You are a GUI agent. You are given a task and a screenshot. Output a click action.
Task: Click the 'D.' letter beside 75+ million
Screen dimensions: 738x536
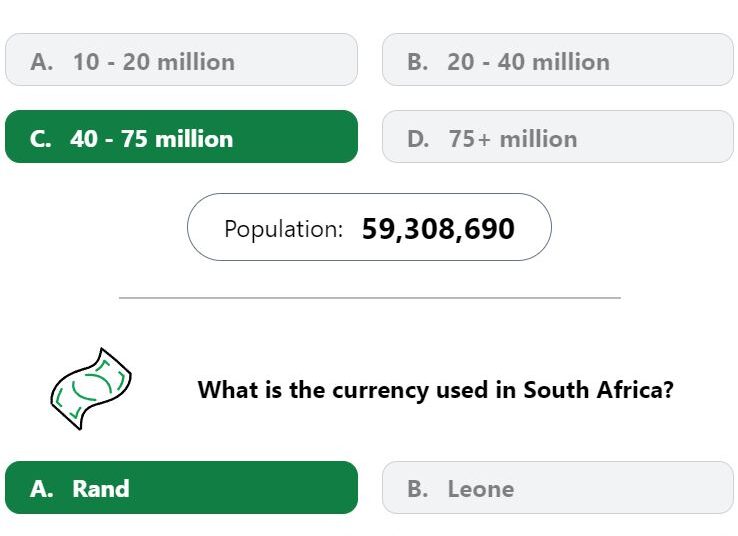point(418,139)
